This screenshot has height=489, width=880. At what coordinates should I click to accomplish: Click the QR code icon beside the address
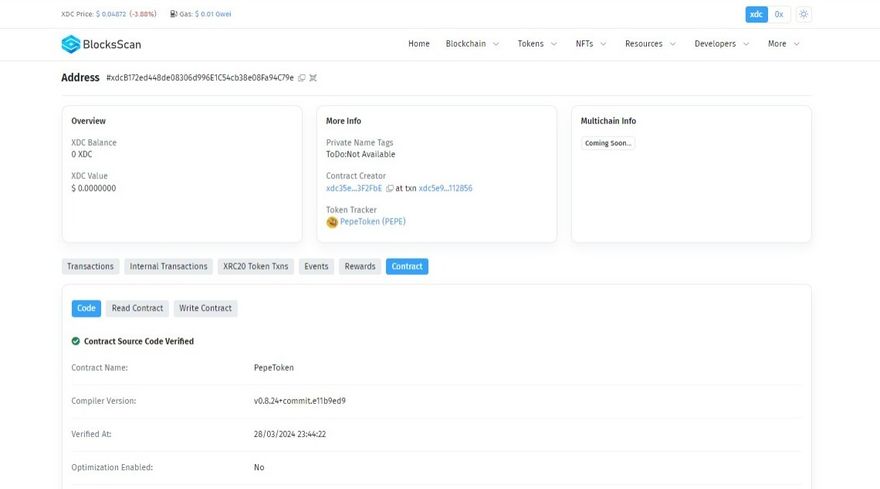pos(313,78)
